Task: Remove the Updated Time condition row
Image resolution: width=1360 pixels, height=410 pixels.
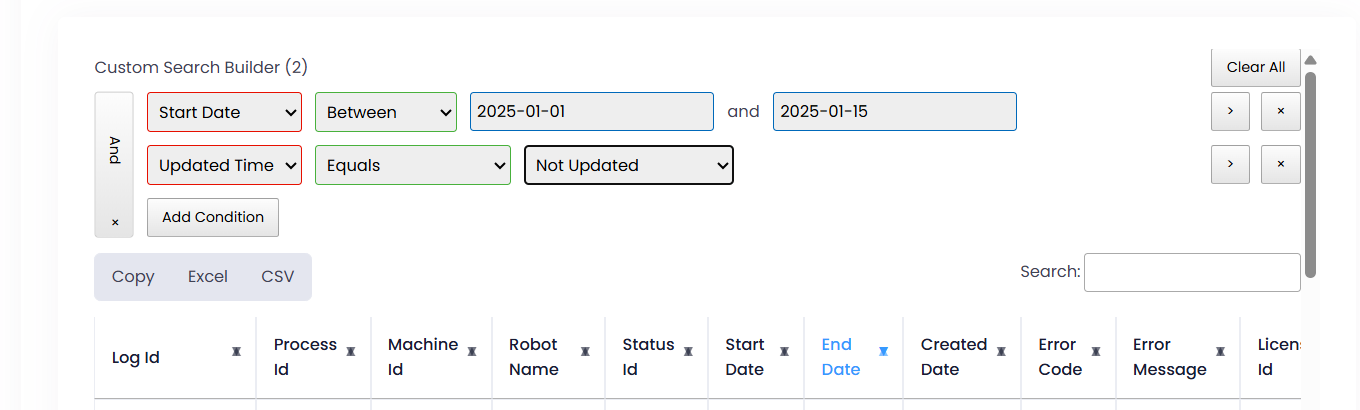Action: coord(1280,165)
